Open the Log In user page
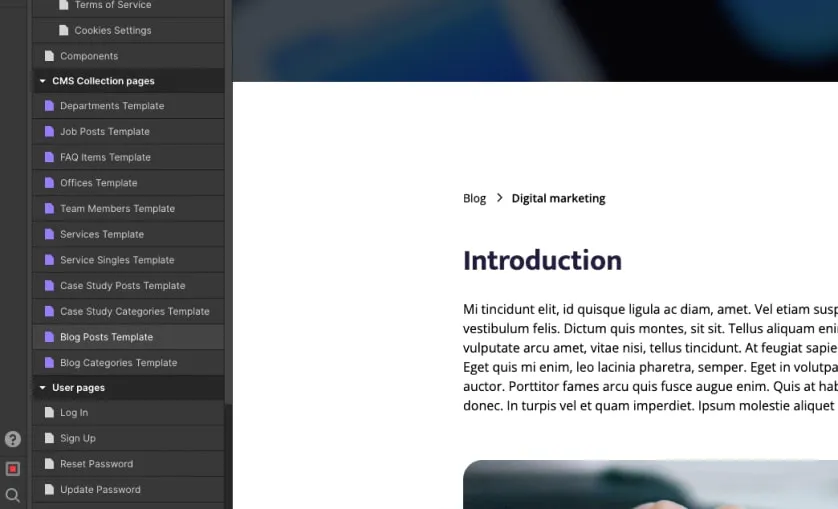The width and height of the screenshot is (838, 509). [128, 413]
